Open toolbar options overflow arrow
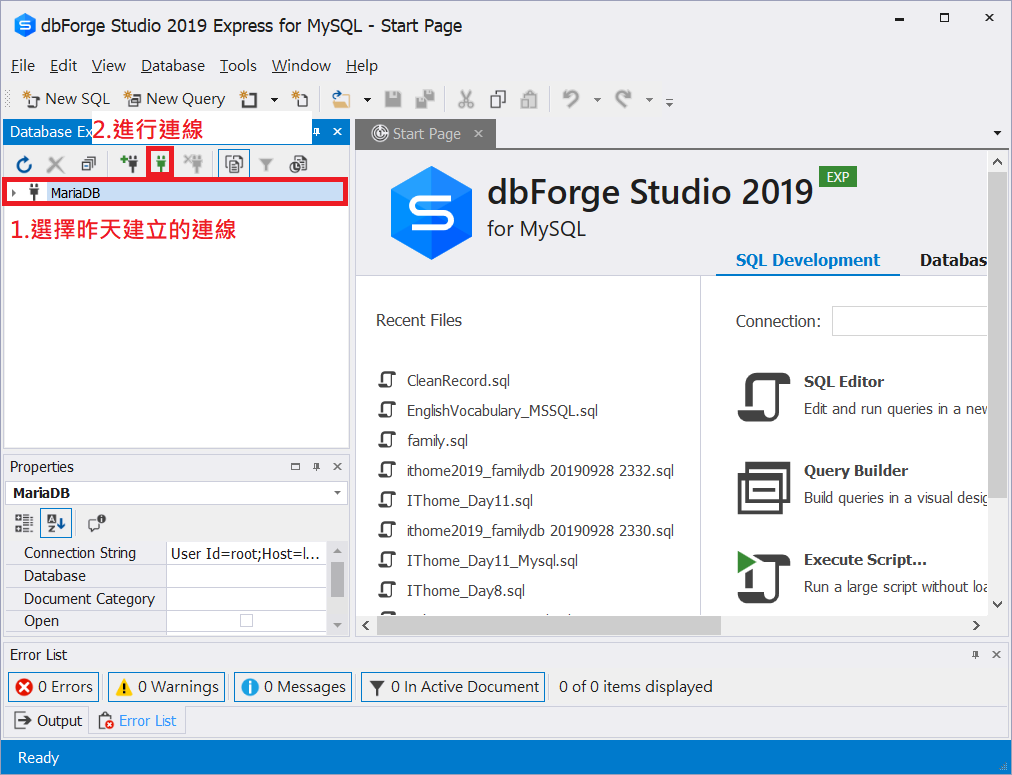Image resolution: width=1012 pixels, height=775 pixels. click(x=669, y=102)
